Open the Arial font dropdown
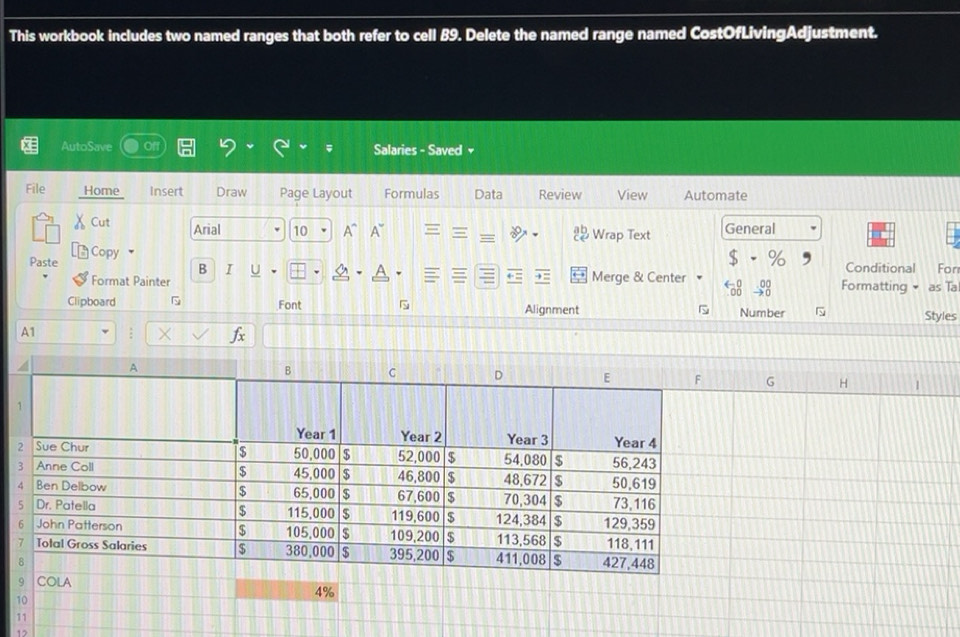The height and width of the screenshot is (637, 960). click(x=277, y=229)
